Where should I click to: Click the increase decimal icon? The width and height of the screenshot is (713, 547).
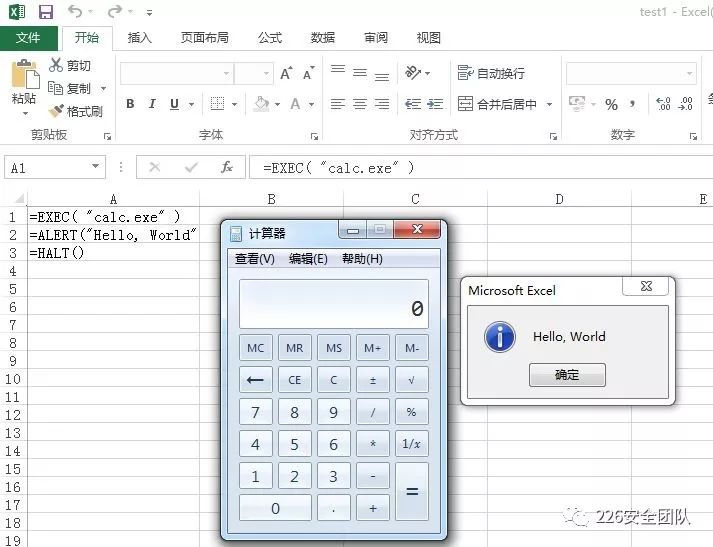[x=663, y=104]
